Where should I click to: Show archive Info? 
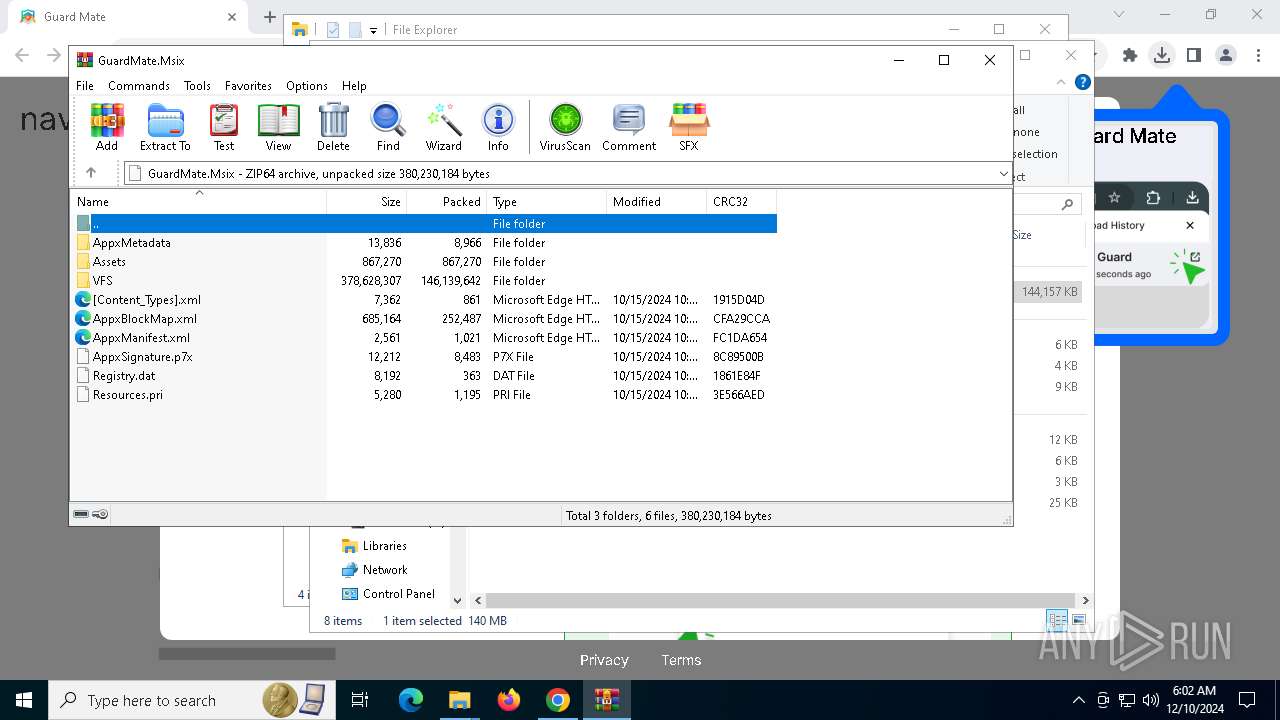498,127
